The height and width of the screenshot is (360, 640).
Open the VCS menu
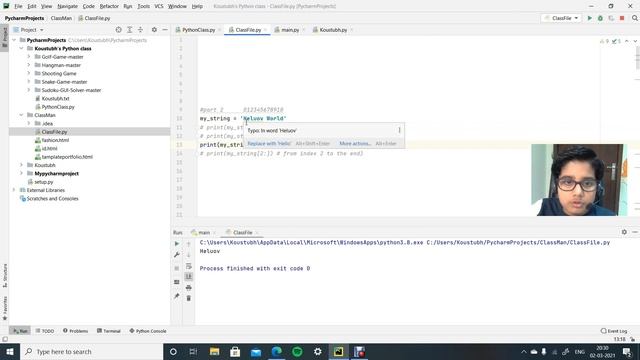[x=159, y=7]
